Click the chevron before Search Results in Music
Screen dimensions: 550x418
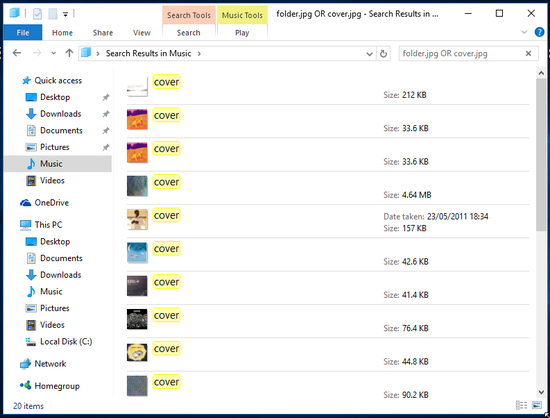click(98, 54)
